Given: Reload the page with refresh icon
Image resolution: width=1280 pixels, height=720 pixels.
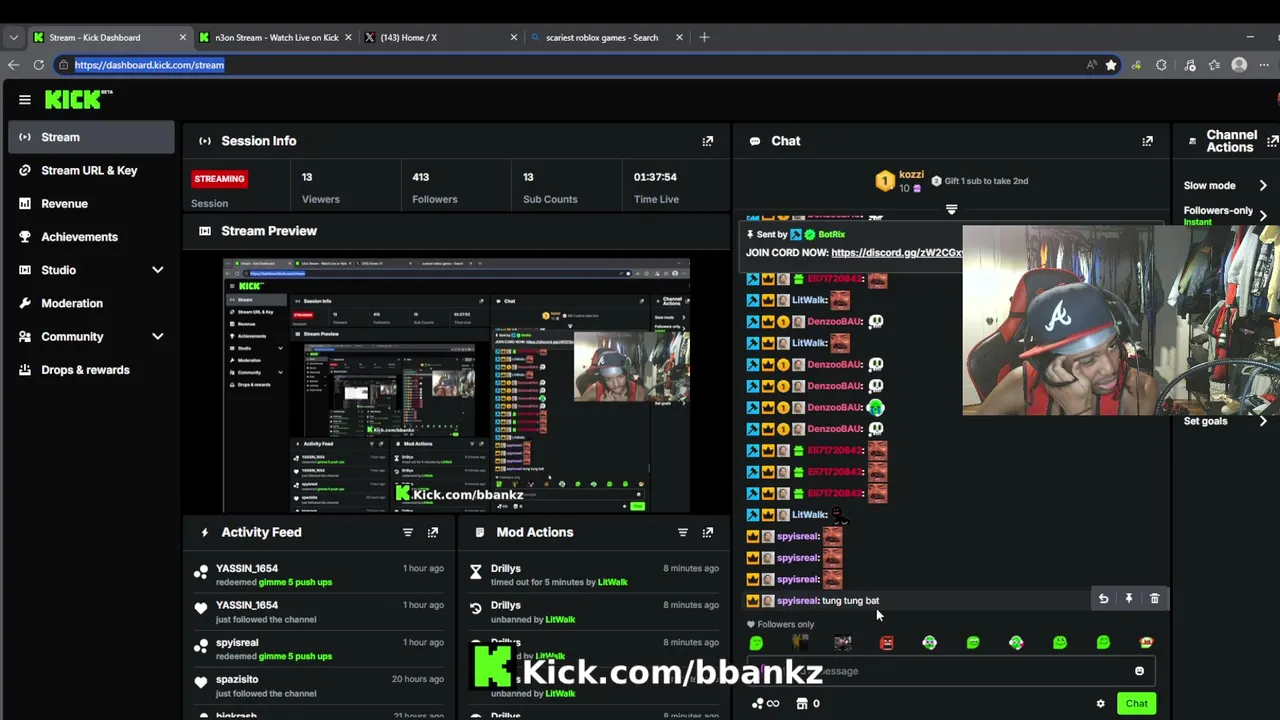Looking at the screenshot, I should pos(38,65).
